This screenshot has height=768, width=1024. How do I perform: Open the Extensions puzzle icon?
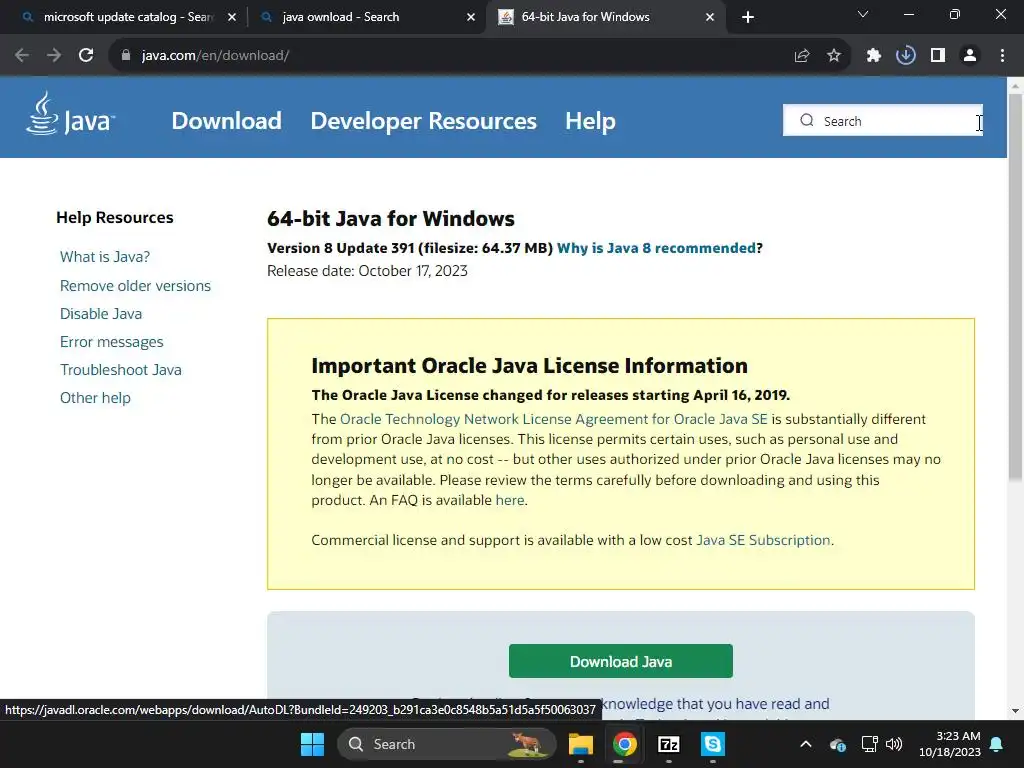(874, 56)
